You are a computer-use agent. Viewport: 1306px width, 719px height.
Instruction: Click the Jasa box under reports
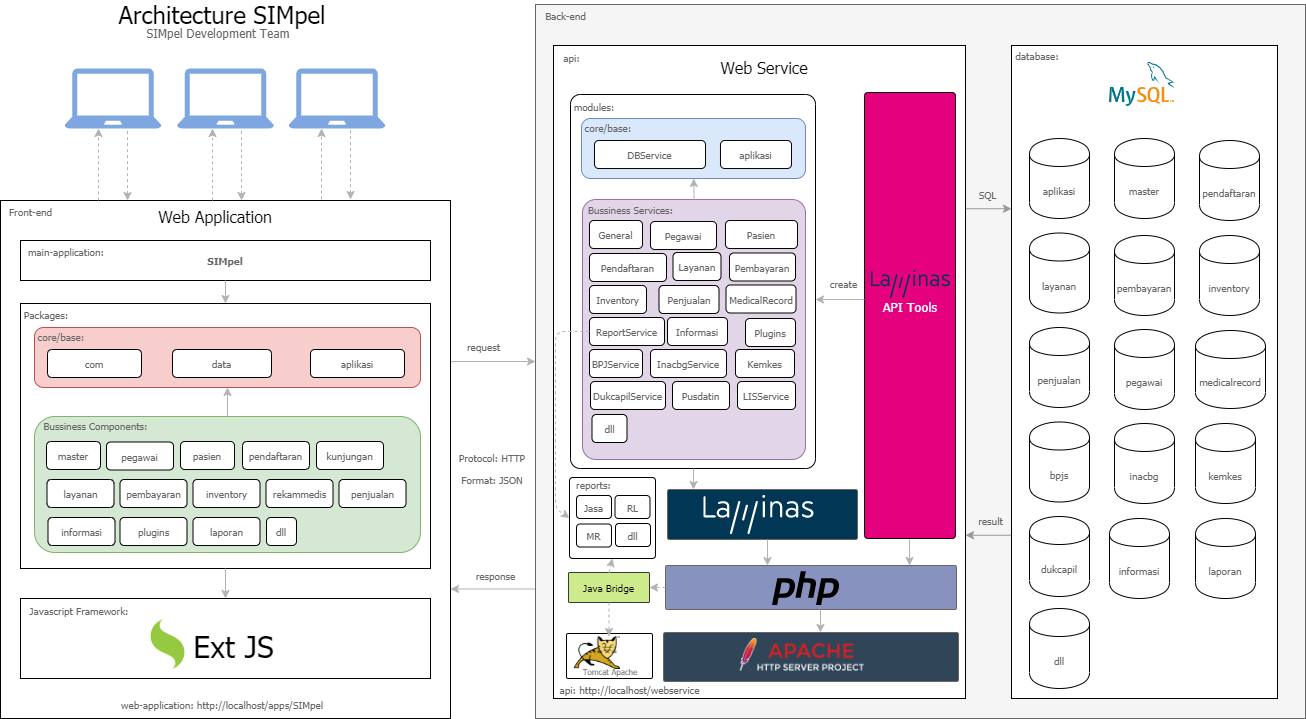593,508
